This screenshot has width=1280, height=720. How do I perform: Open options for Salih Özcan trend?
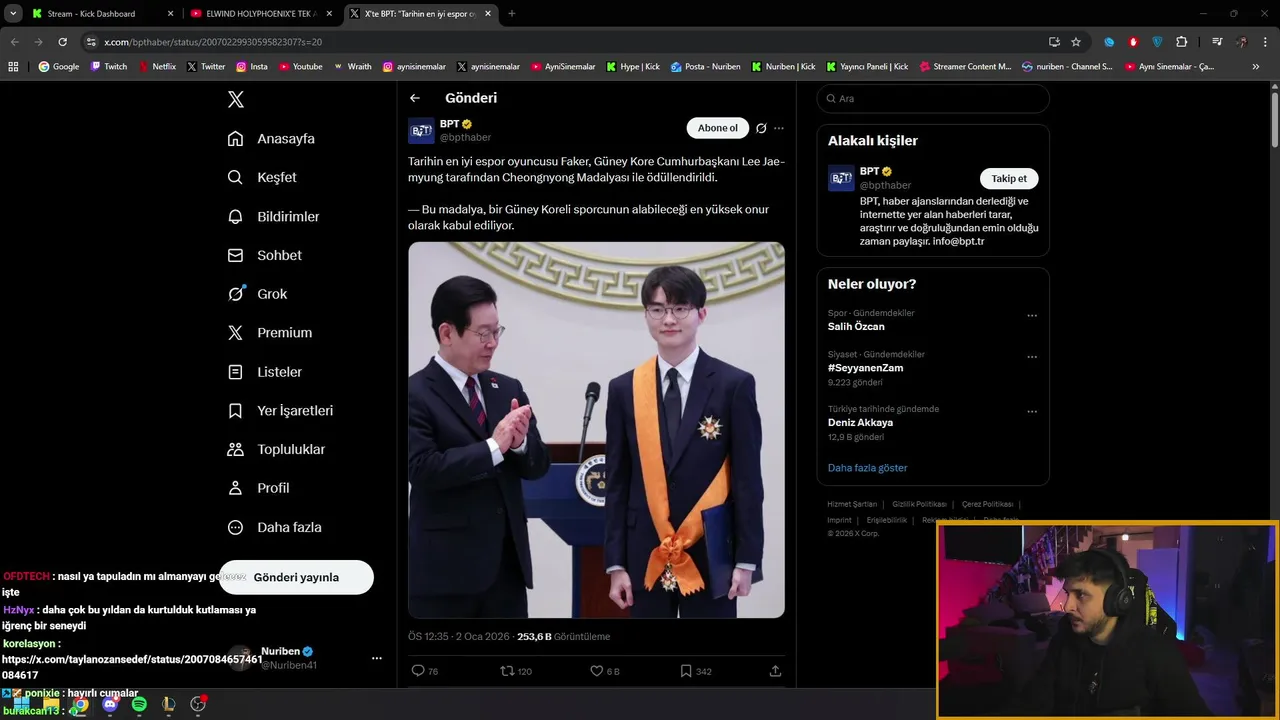1032,316
